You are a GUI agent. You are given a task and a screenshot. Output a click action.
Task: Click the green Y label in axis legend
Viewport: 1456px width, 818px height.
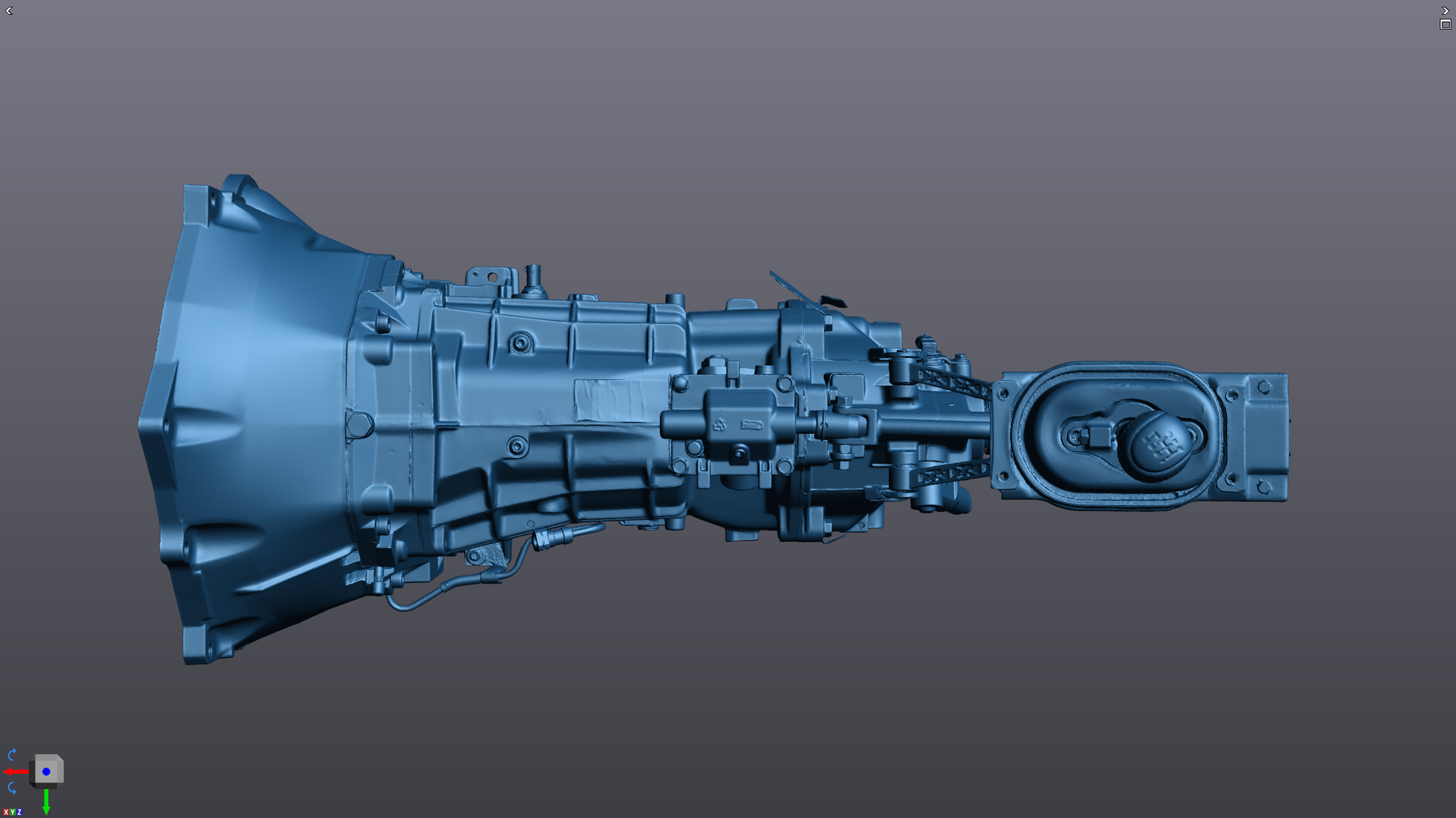pos(13,812)
